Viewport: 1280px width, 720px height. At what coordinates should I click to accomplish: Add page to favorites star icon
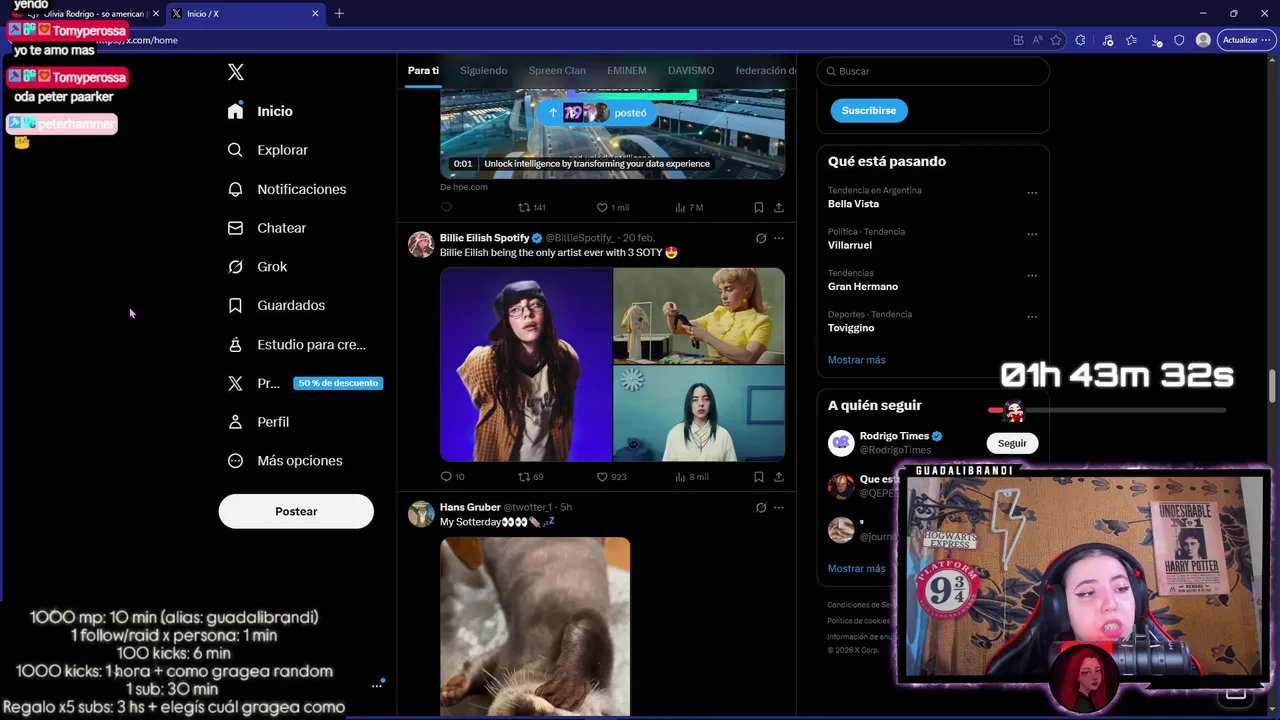1056,40
